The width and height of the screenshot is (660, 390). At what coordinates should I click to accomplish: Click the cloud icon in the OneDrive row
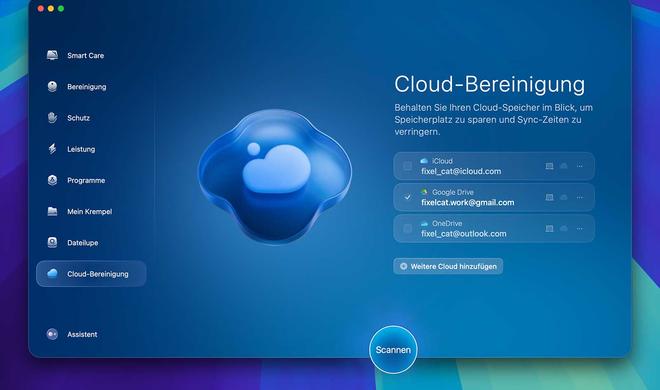tap(564, 228)
